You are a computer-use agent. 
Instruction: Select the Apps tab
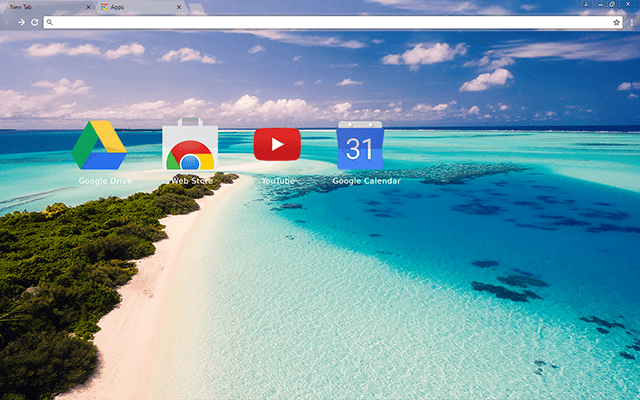tap(130, 7)
